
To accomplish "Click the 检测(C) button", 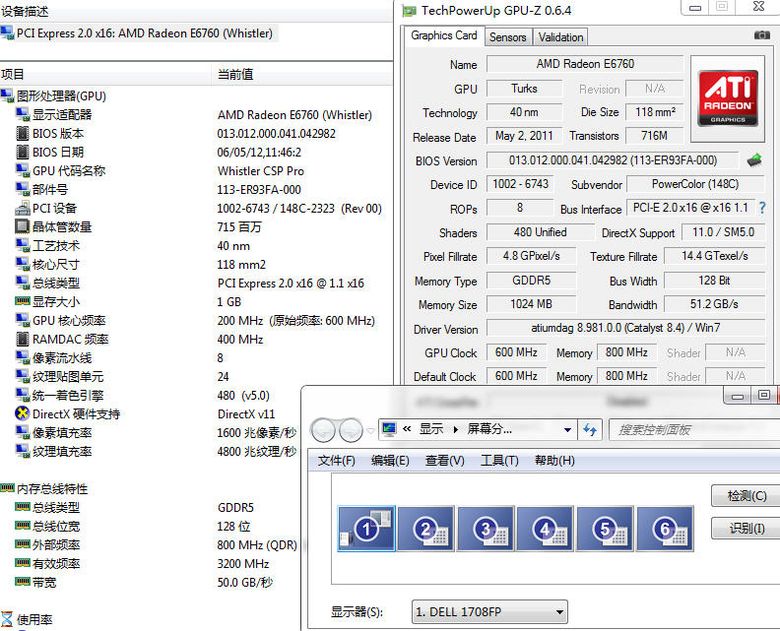I will coord(747,496).
